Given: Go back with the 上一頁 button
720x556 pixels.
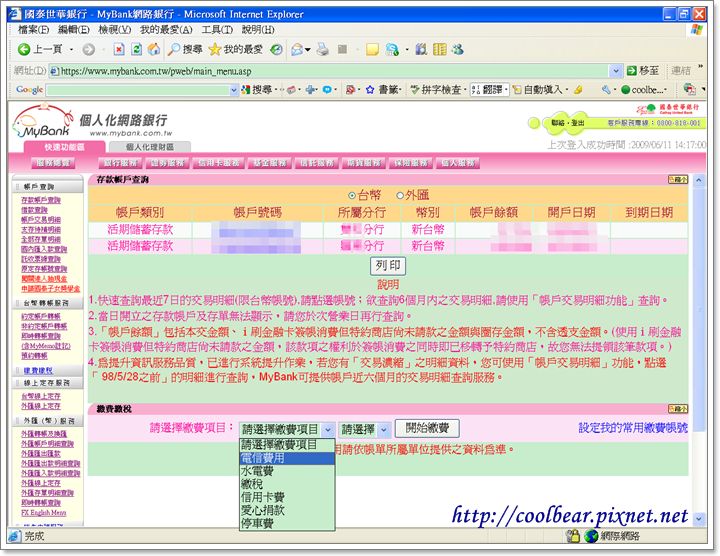Looking at the screenshot, I should tap(39, 49).
